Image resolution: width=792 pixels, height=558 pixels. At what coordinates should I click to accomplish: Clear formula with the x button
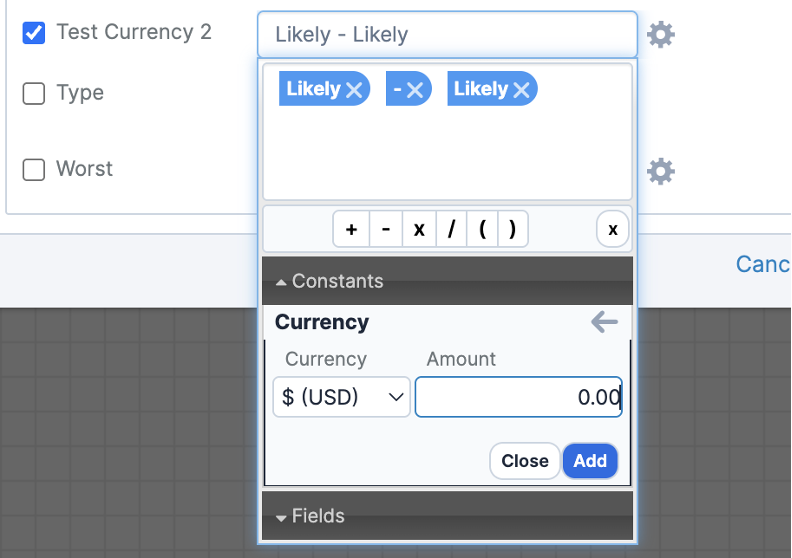pos(612,229)
